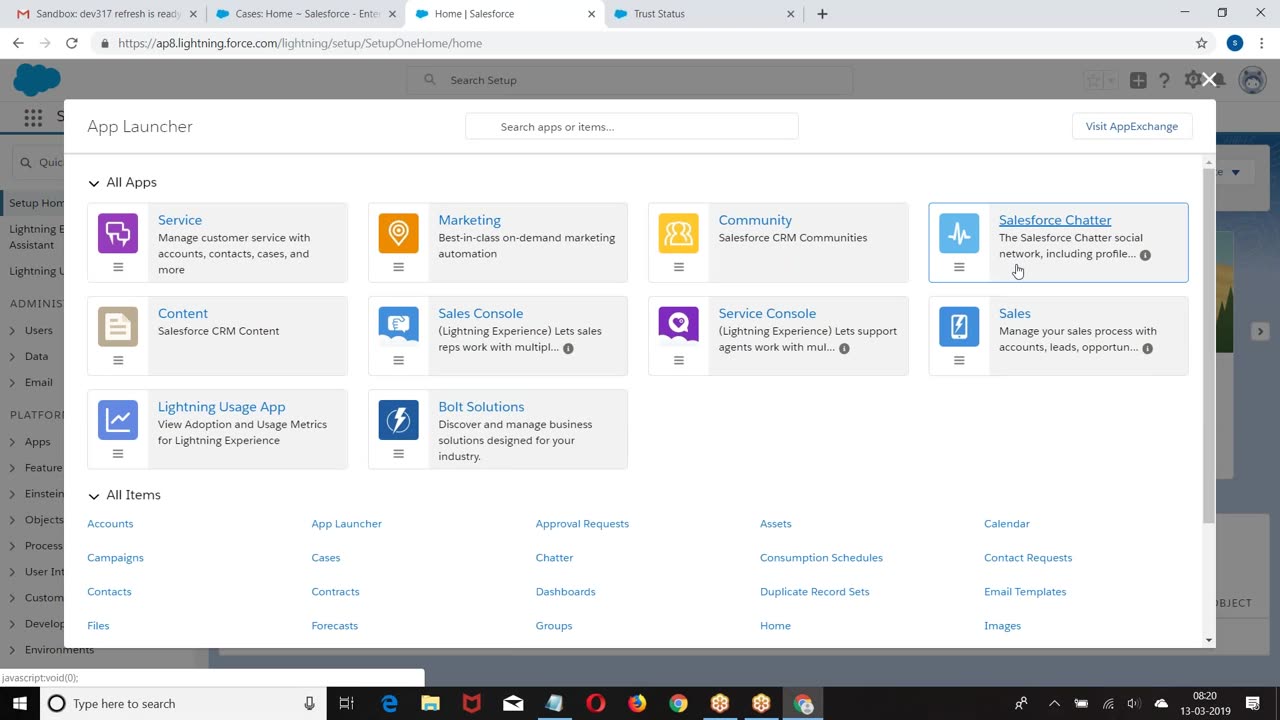Expand Apps in Setup sidebar
The height and width of the screenshot is (720, 1280).
(12, 442)
